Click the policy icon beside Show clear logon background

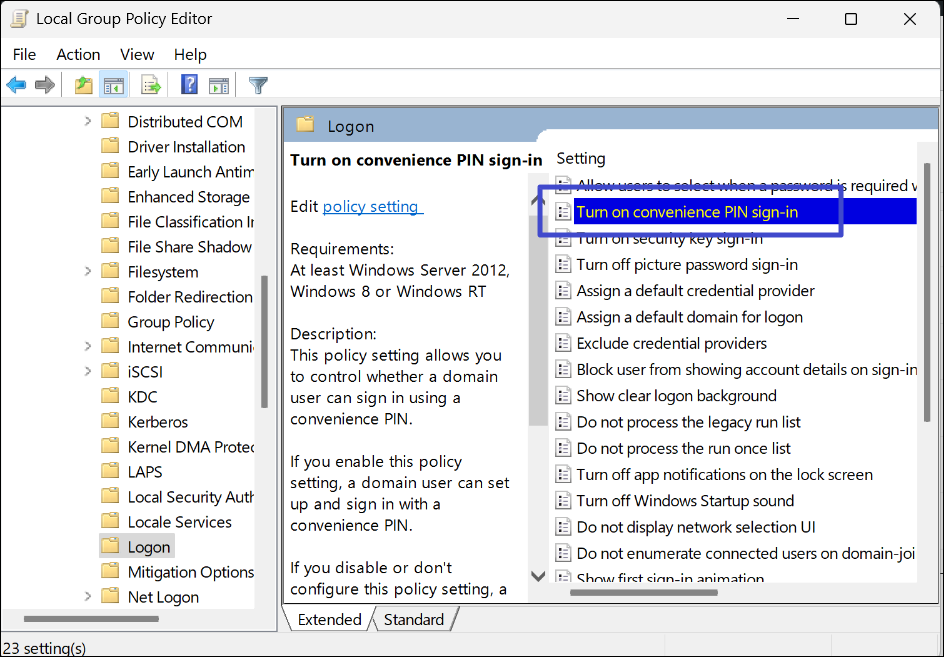[x=564, y=396]
